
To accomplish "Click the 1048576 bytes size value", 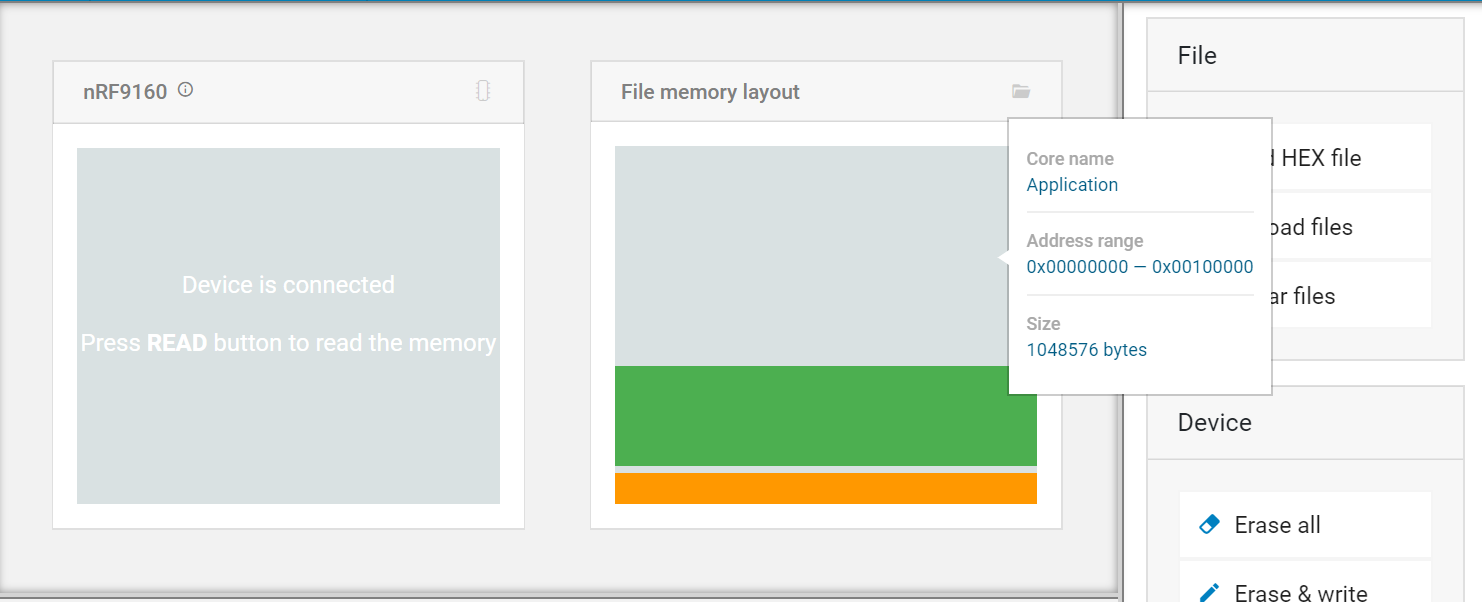I will [1086, 350].
